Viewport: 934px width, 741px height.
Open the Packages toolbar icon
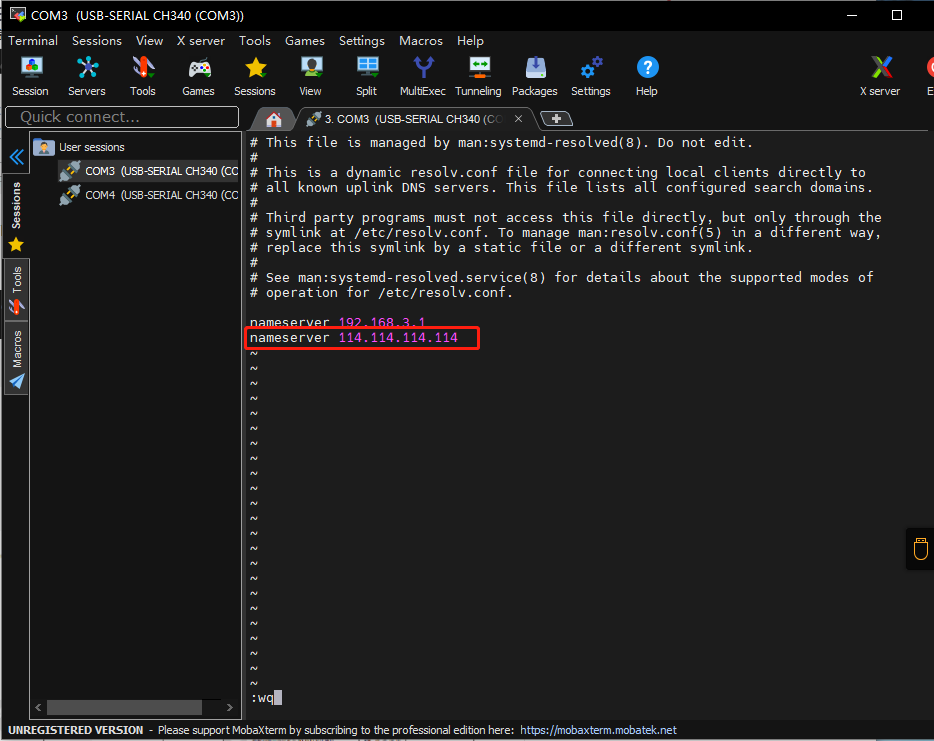[x=535, y=76]
